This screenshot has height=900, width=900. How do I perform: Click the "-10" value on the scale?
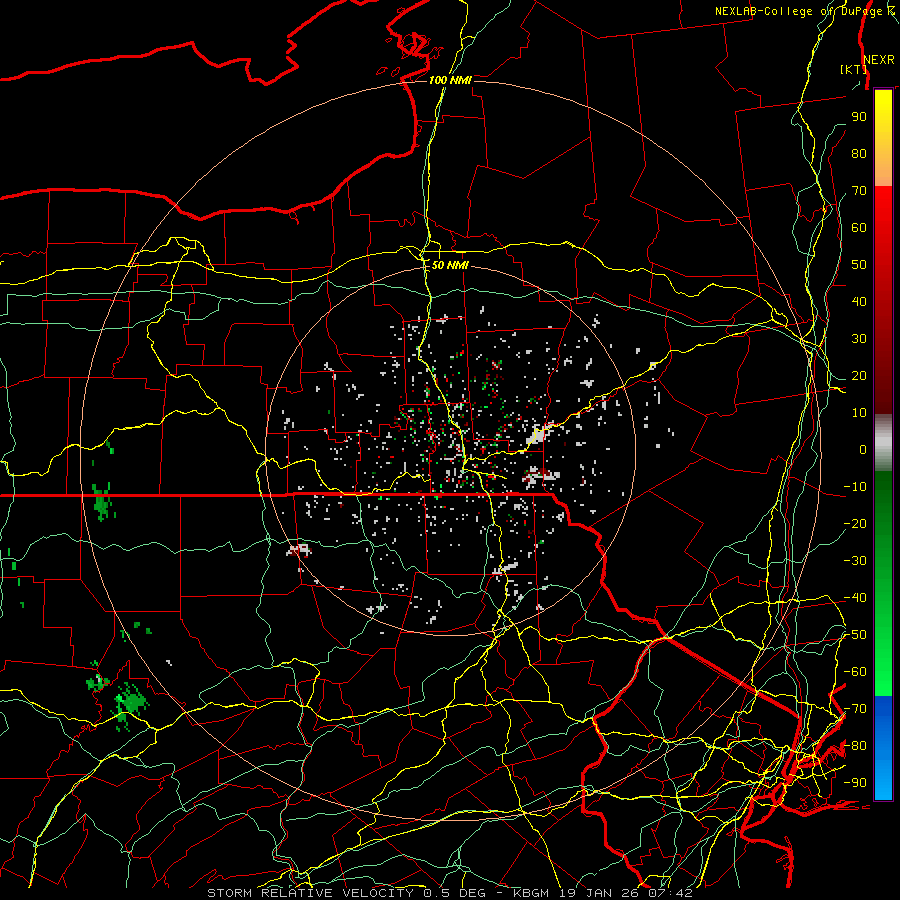(x=855, y=487)
